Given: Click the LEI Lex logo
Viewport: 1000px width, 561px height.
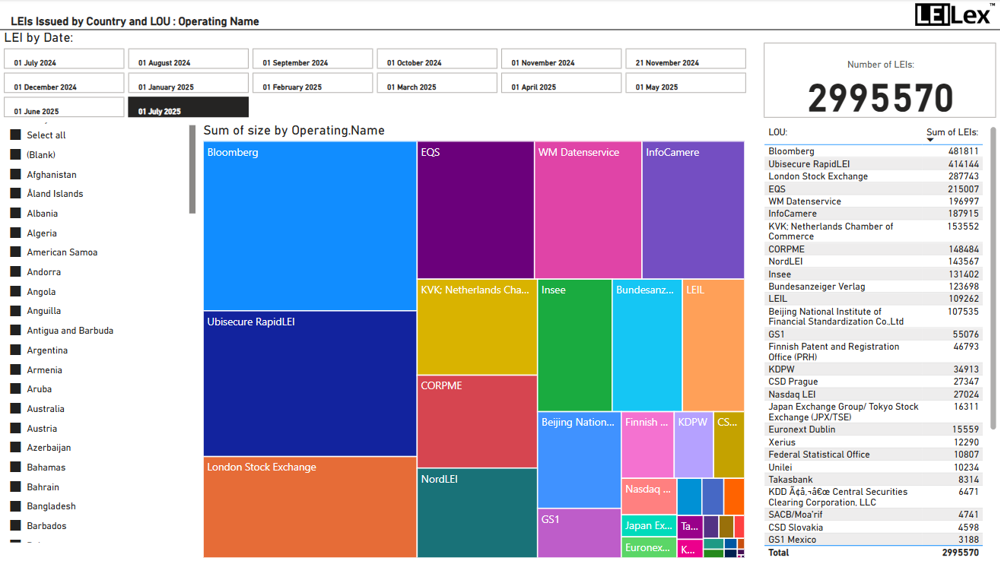Looking at the screenshot, I should point(955,14).
